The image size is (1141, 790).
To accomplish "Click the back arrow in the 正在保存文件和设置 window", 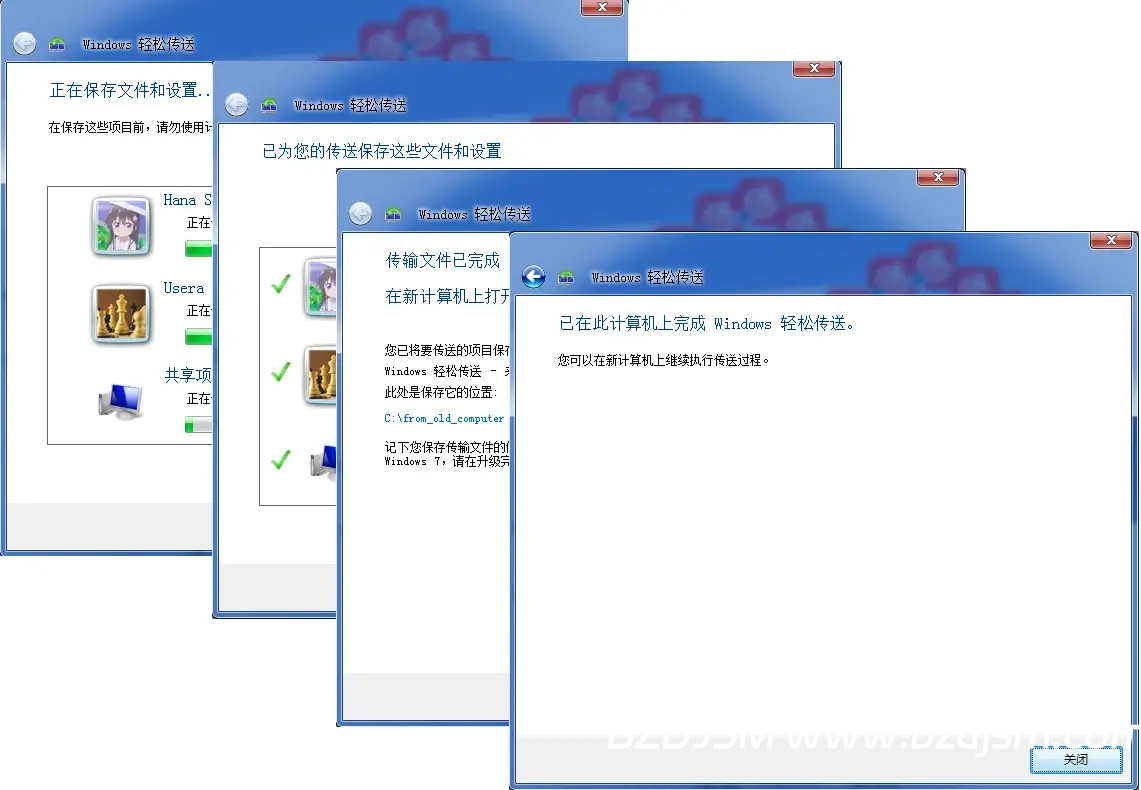I will tap(25, 44).
